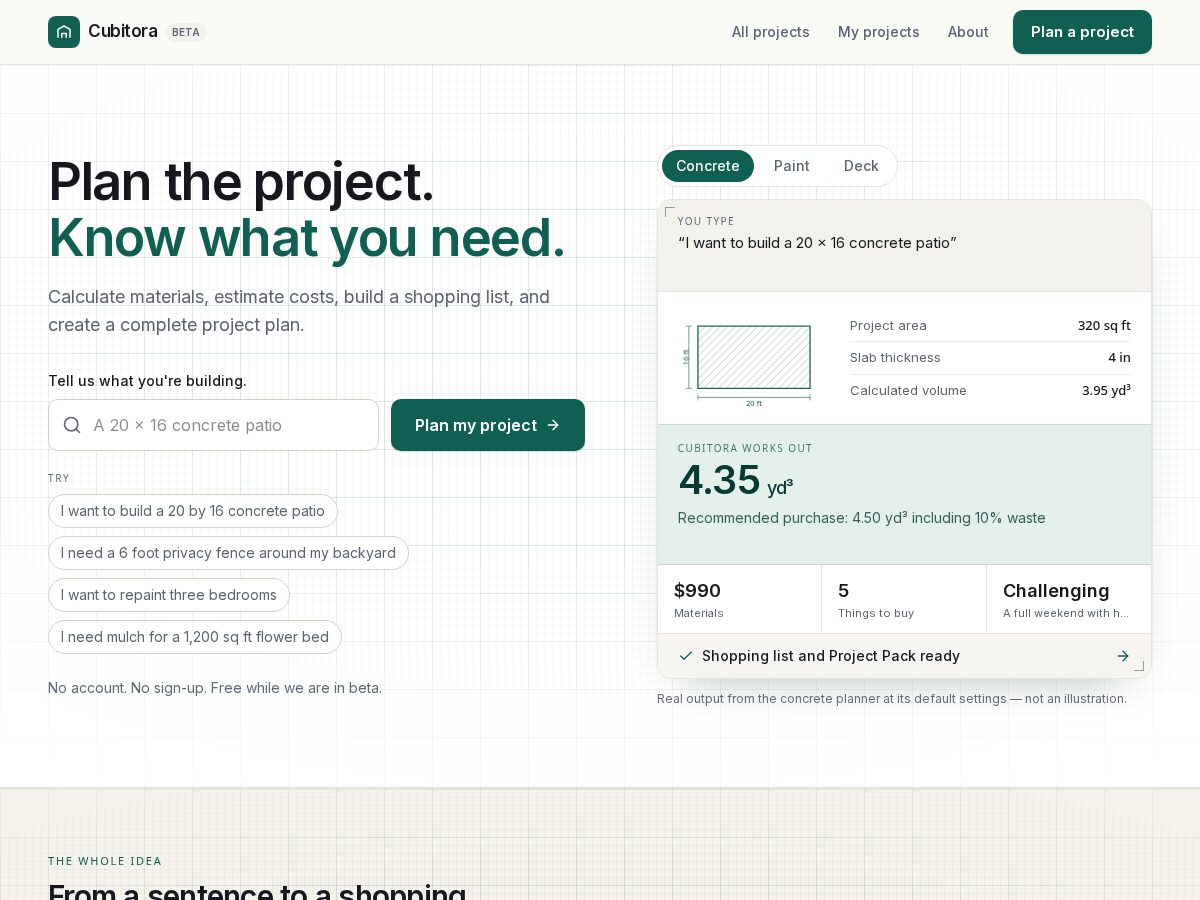Click the 3.95 yd³ calculated volume value

point(1106,390)
